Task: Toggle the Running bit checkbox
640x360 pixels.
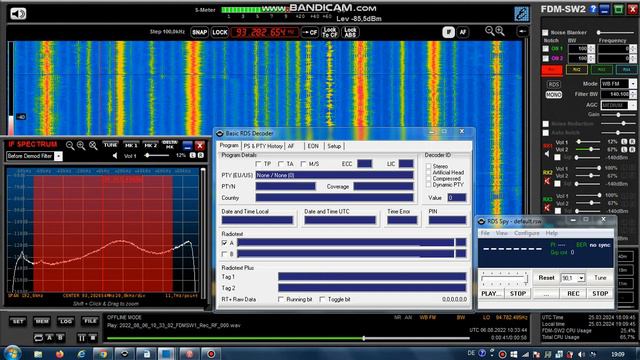Action: (281, 299)
